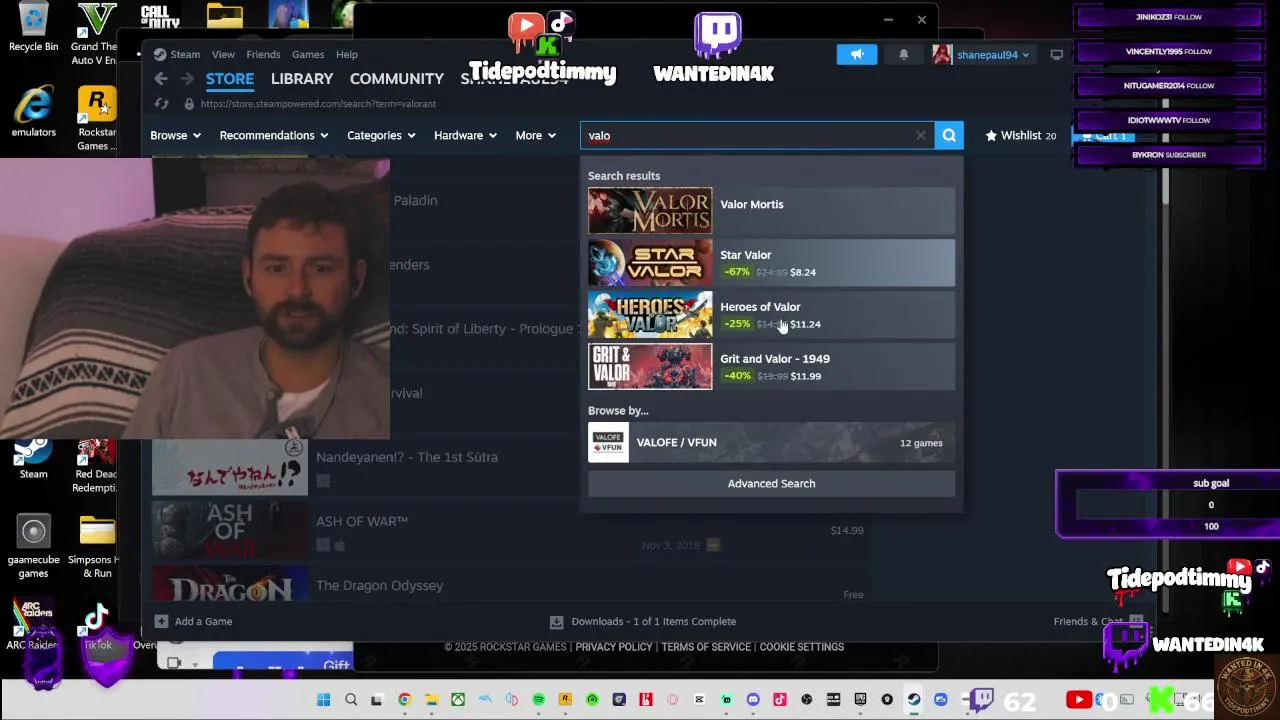Open Google Chrome from the taskbar
The width and height of the screenshot is (1280, 720).
(404, 700)
